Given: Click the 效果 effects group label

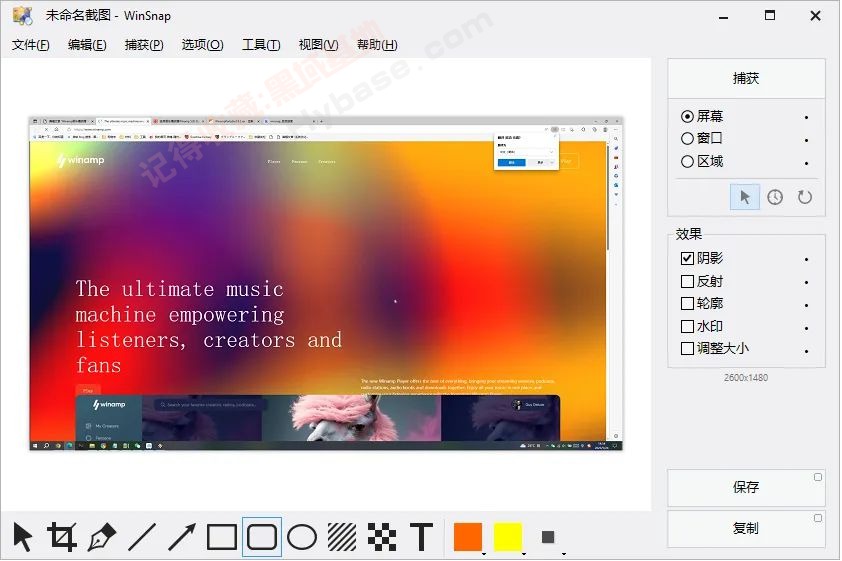Looking at the screenshot, I should [x=688, y=234].
